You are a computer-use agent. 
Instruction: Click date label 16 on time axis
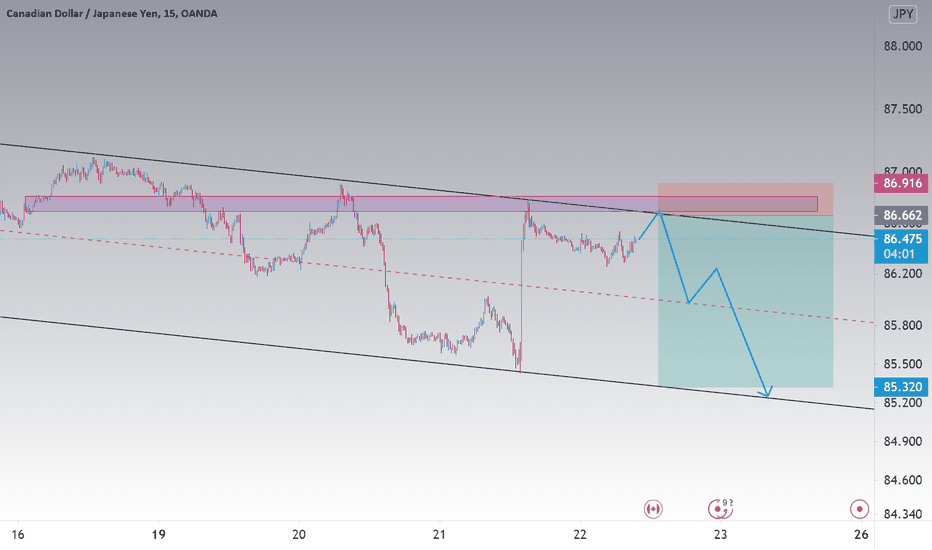coord(18,535)
